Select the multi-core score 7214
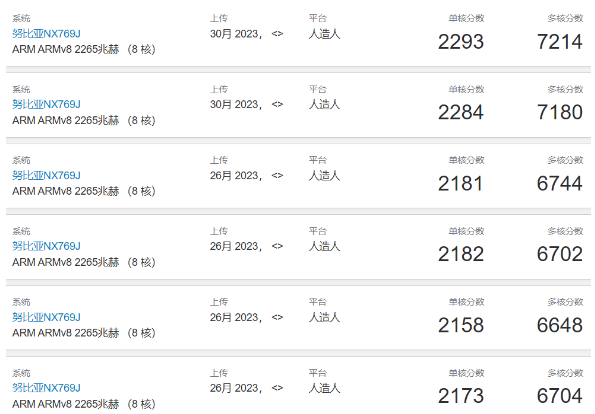 [x=560, y=42]
